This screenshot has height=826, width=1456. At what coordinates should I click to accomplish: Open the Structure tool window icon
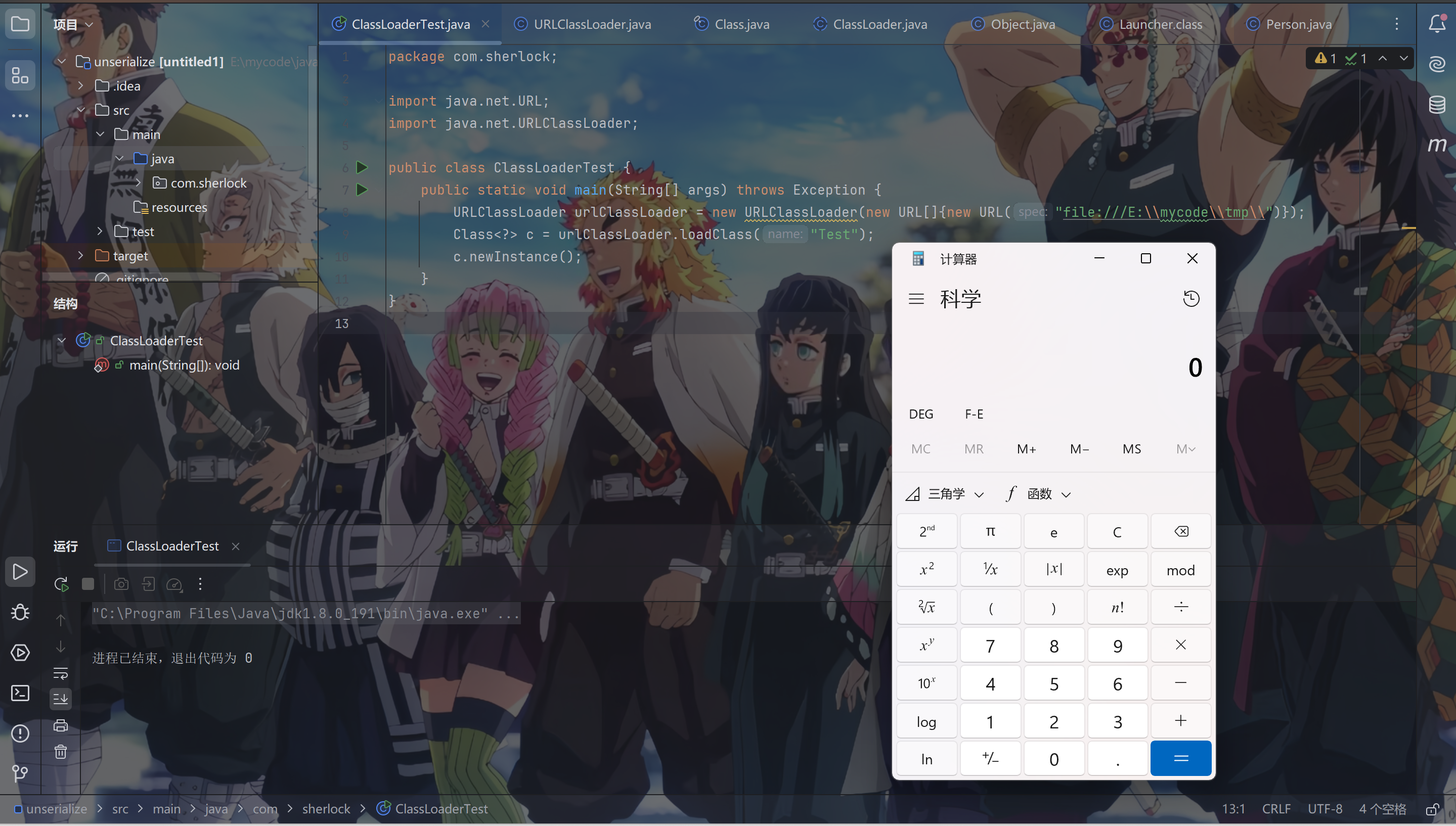tap(20, 75)
